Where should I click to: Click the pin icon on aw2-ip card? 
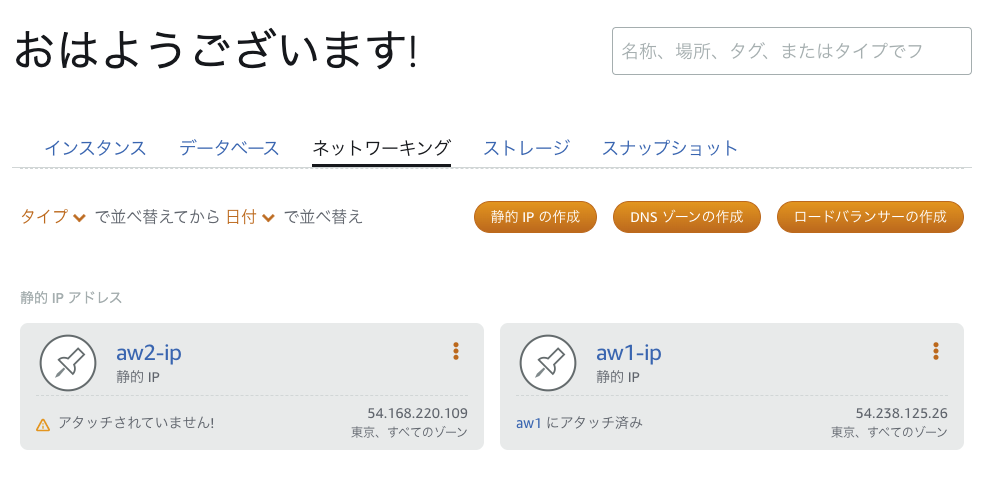68,363
